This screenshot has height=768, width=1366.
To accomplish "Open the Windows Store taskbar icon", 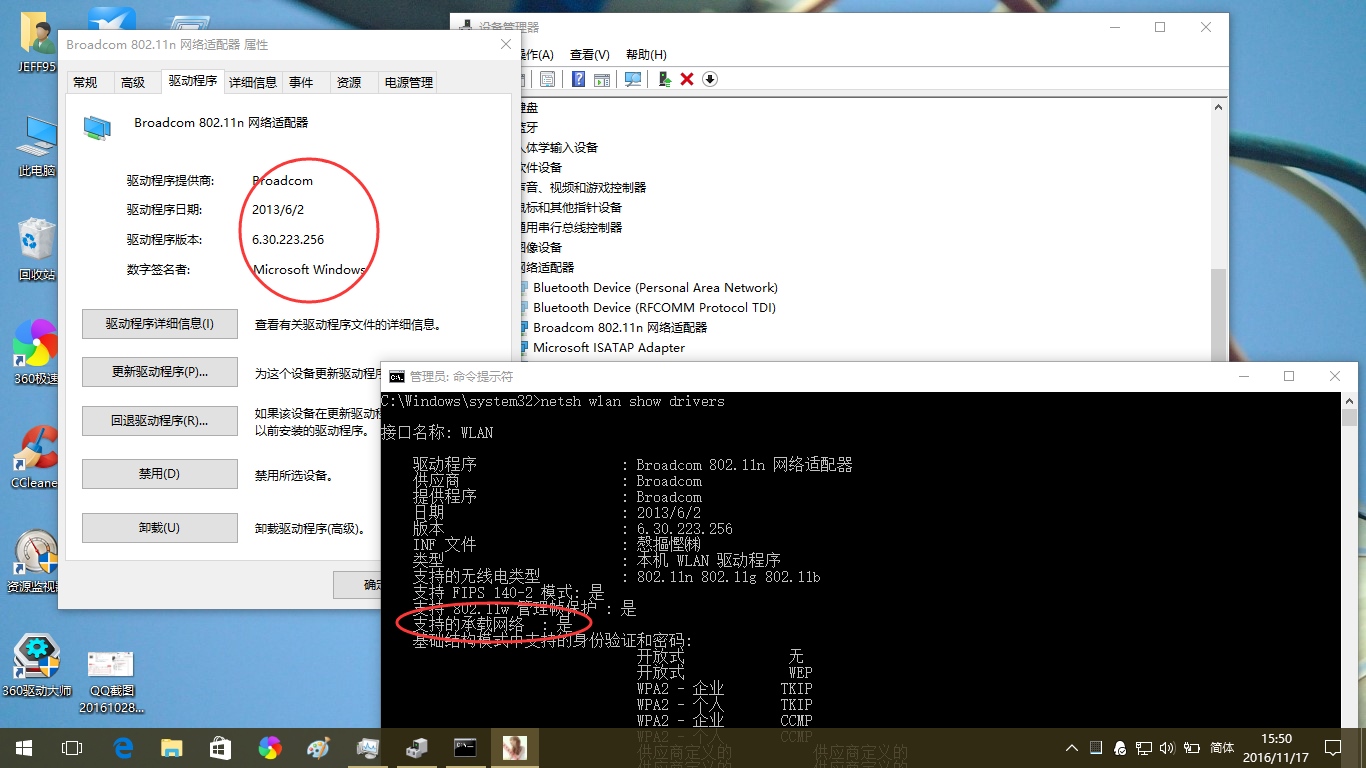I will coord(222,747).
